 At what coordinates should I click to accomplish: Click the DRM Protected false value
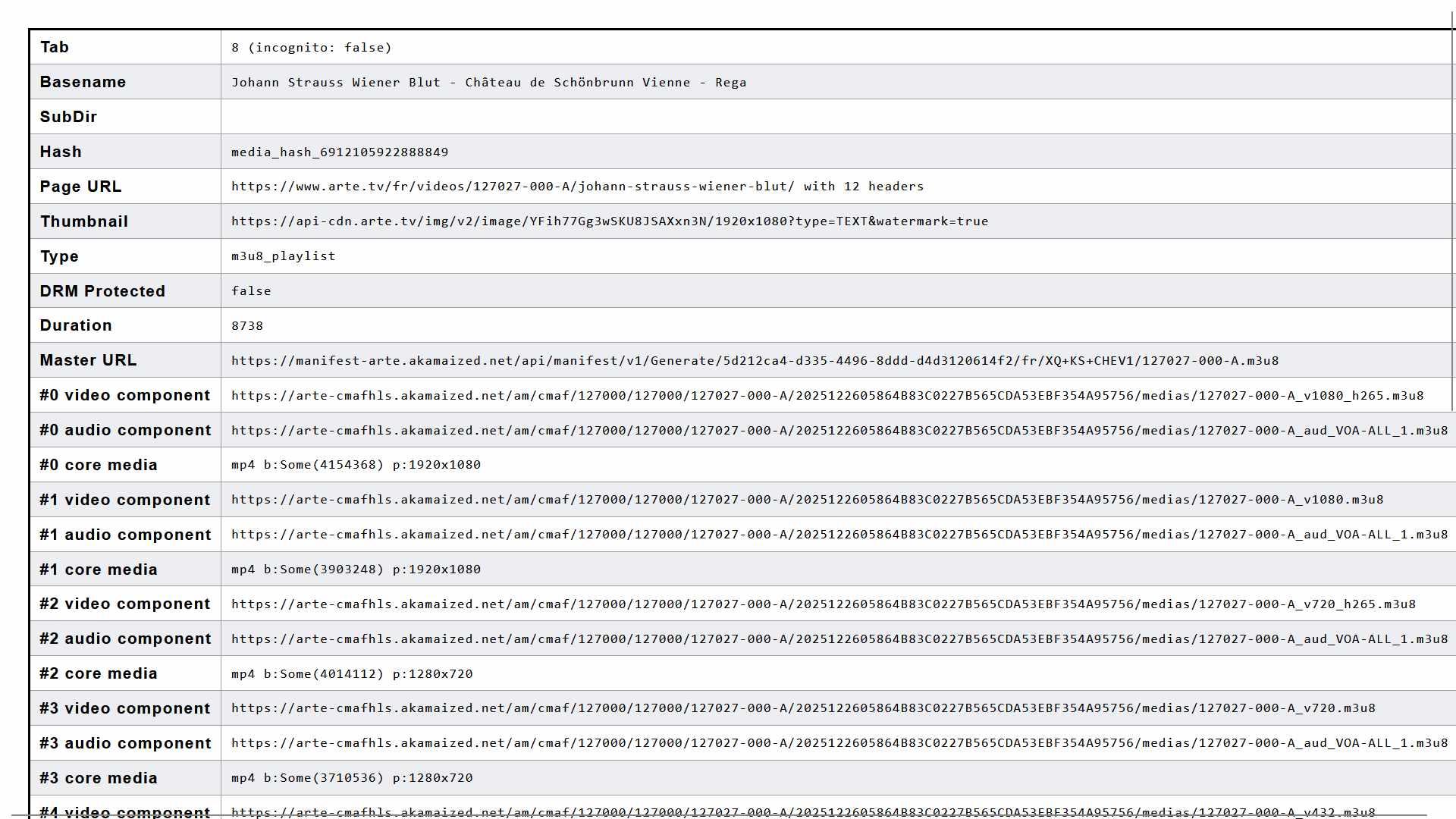(251, 291)
